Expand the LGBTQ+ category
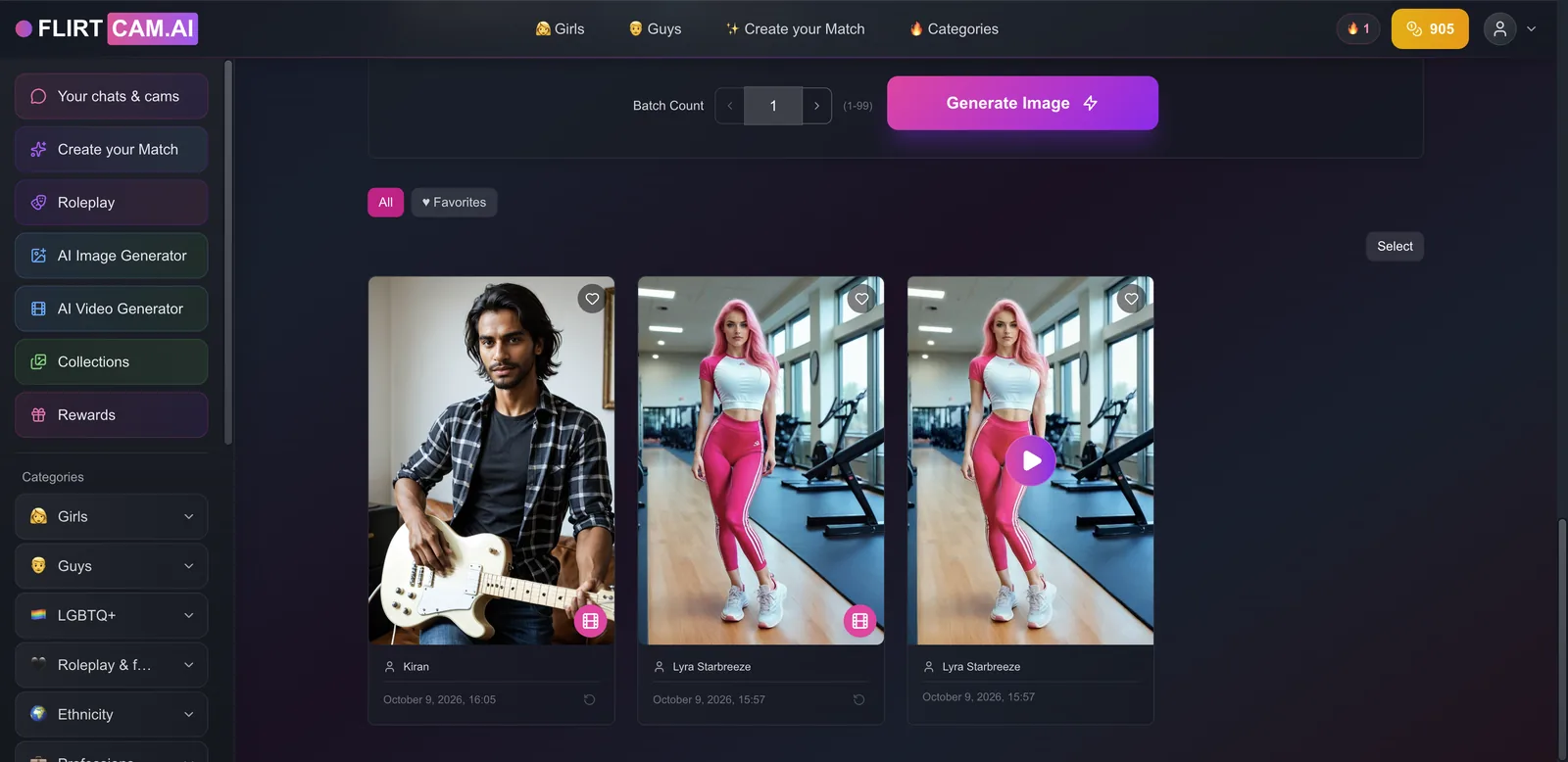Screen dimensions: 1568x762 click(x=111, y=615)
